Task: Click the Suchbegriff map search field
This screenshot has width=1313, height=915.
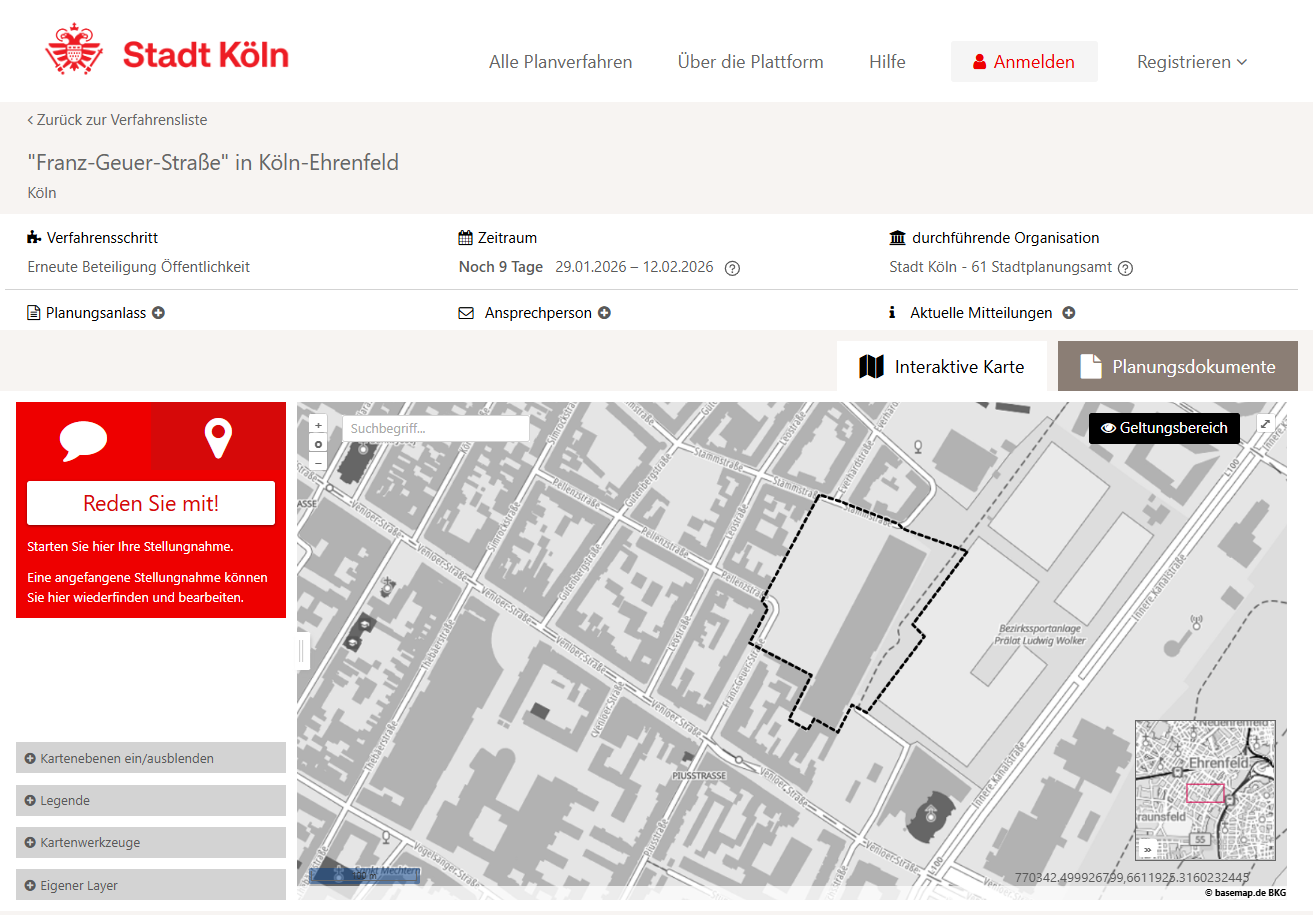Action: 435,429
